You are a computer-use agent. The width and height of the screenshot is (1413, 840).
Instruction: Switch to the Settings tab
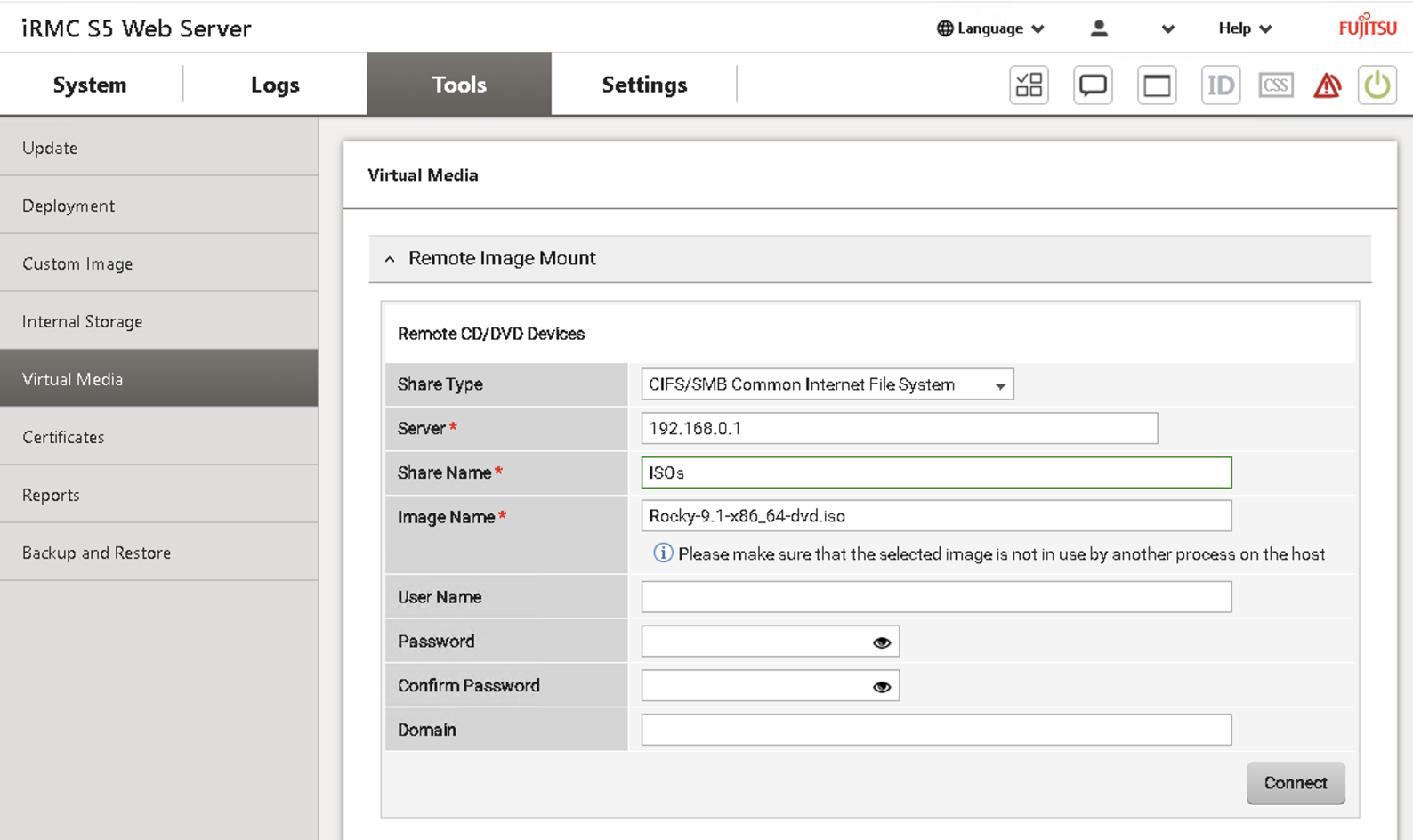(x=644, y=85)
